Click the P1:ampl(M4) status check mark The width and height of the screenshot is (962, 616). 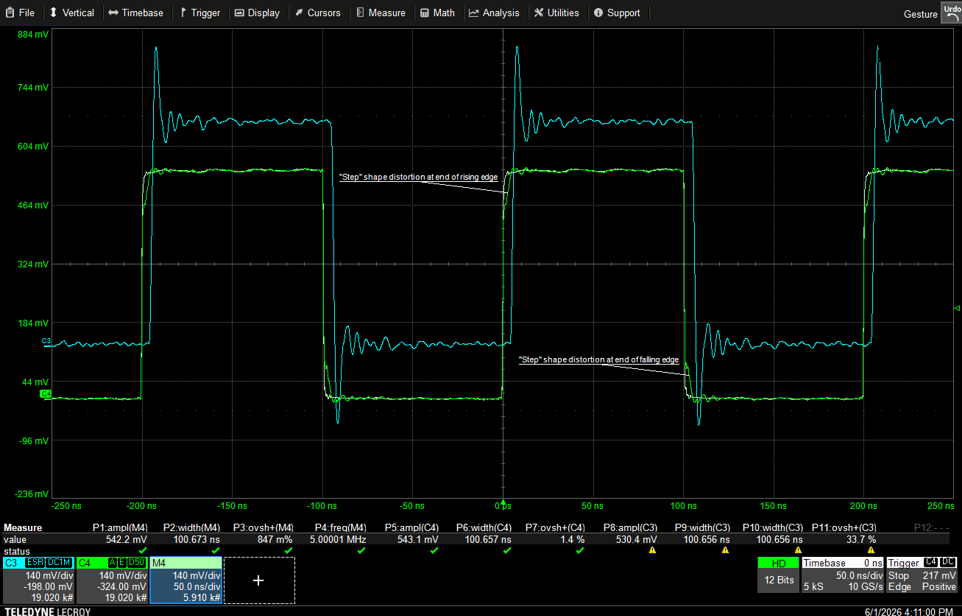[143, 551]
